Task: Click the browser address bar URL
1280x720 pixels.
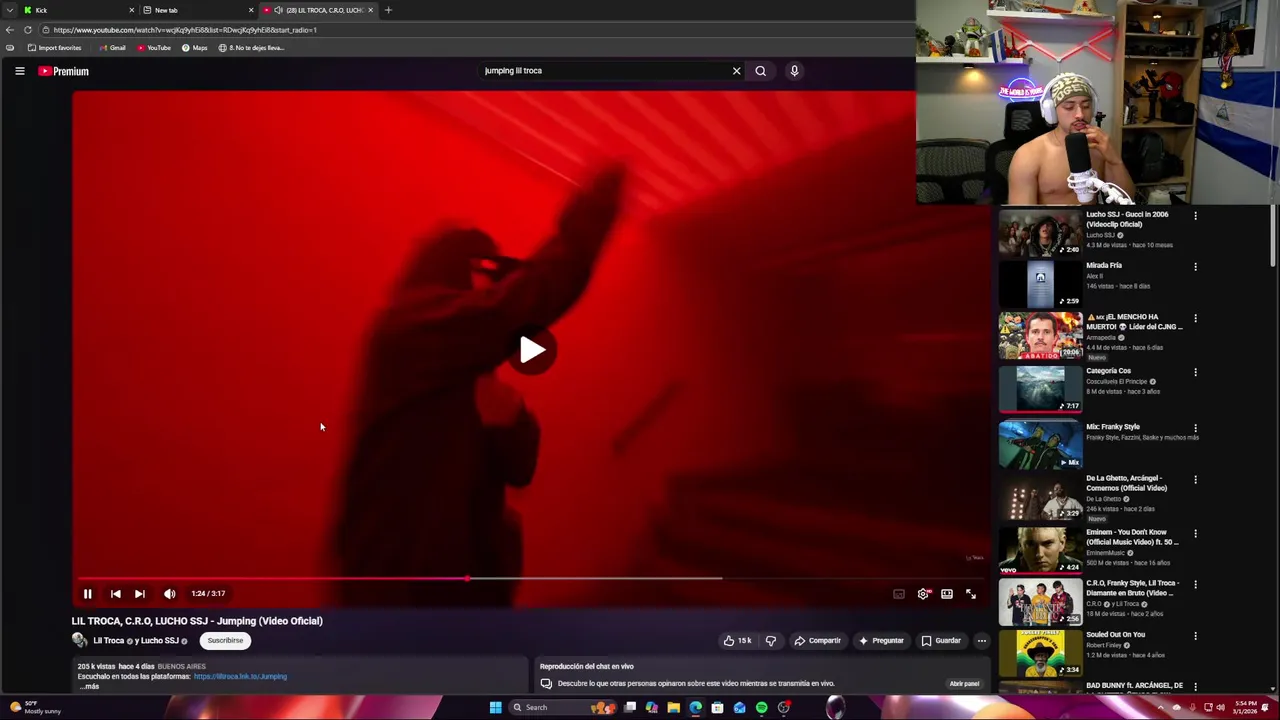Action: (185, 30)
